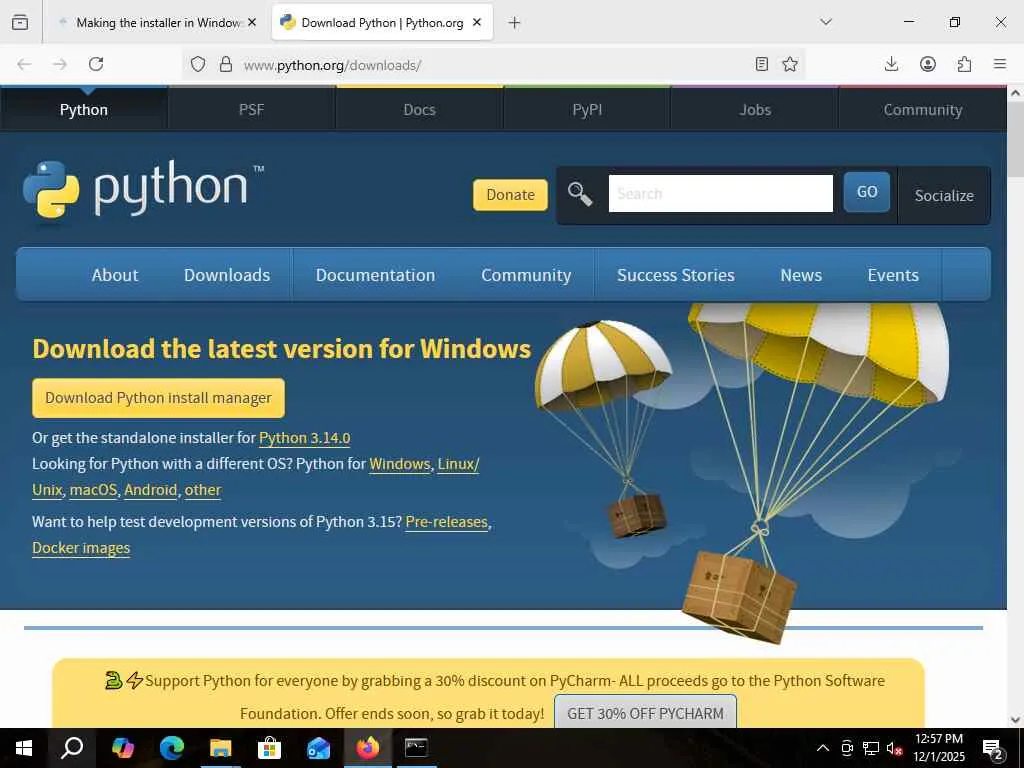Image resolution: width=1024 pixels, height=768 pixels.
Task: Launch Copilot from the taskbar
Action: (x=122, y=748)
